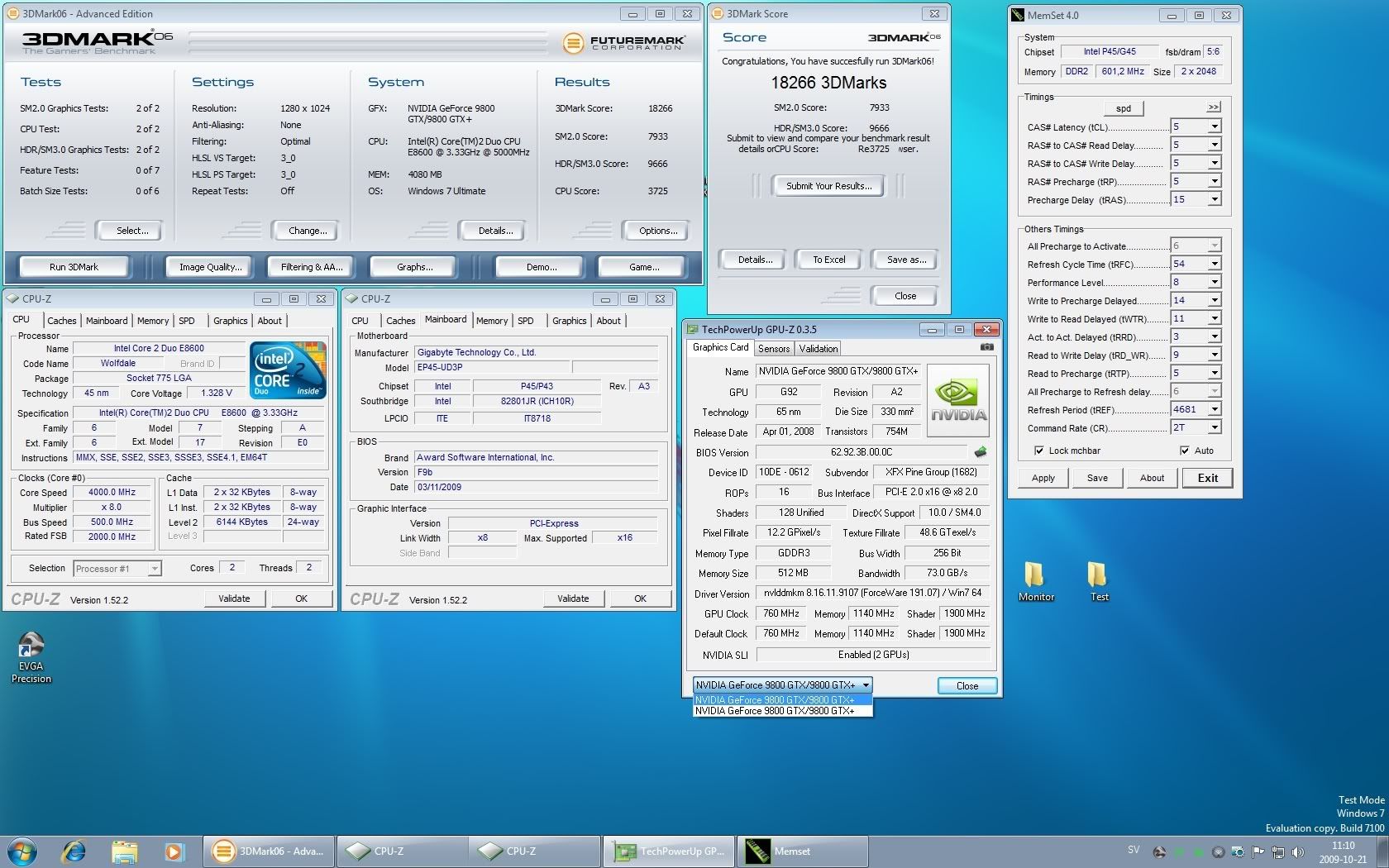
Task: Click the clock in the system tray
Action: pos(1343,852)
